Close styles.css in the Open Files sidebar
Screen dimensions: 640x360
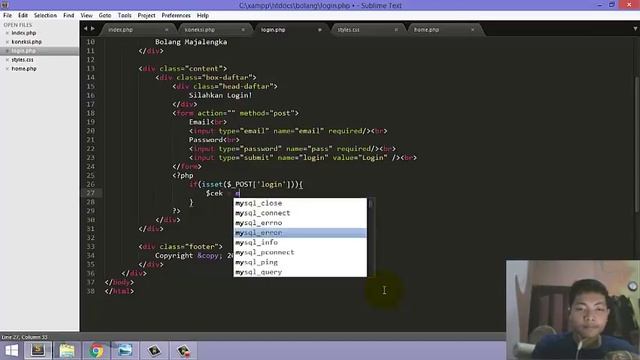pyautogui.click(x=7, y=60)
